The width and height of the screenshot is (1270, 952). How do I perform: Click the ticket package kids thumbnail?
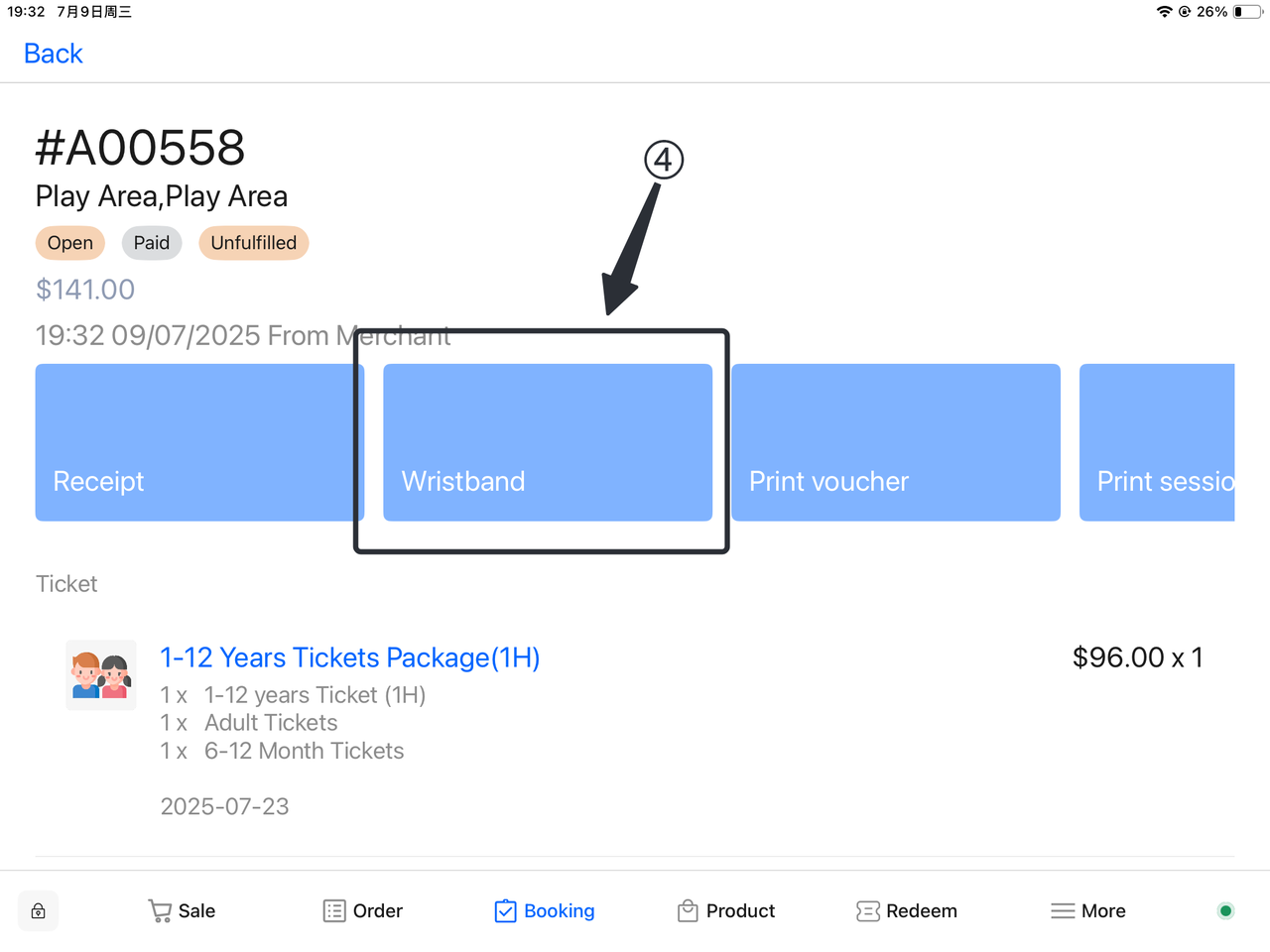point(101,675)
